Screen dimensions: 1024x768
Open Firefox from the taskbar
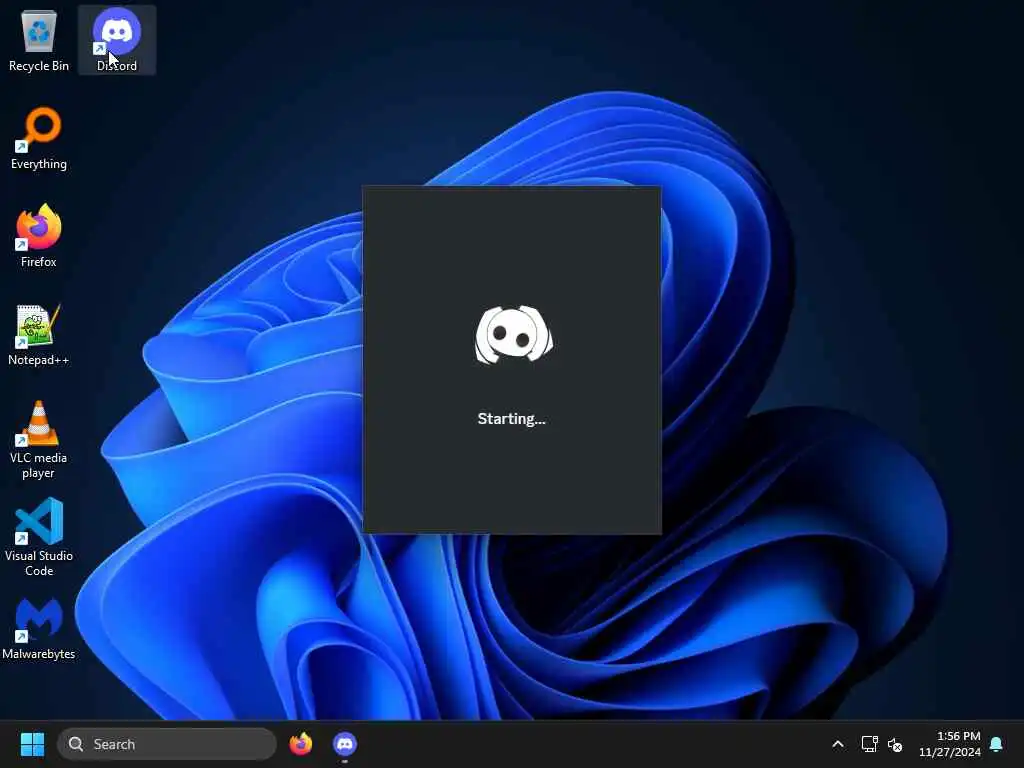click(x=300, y=744)
